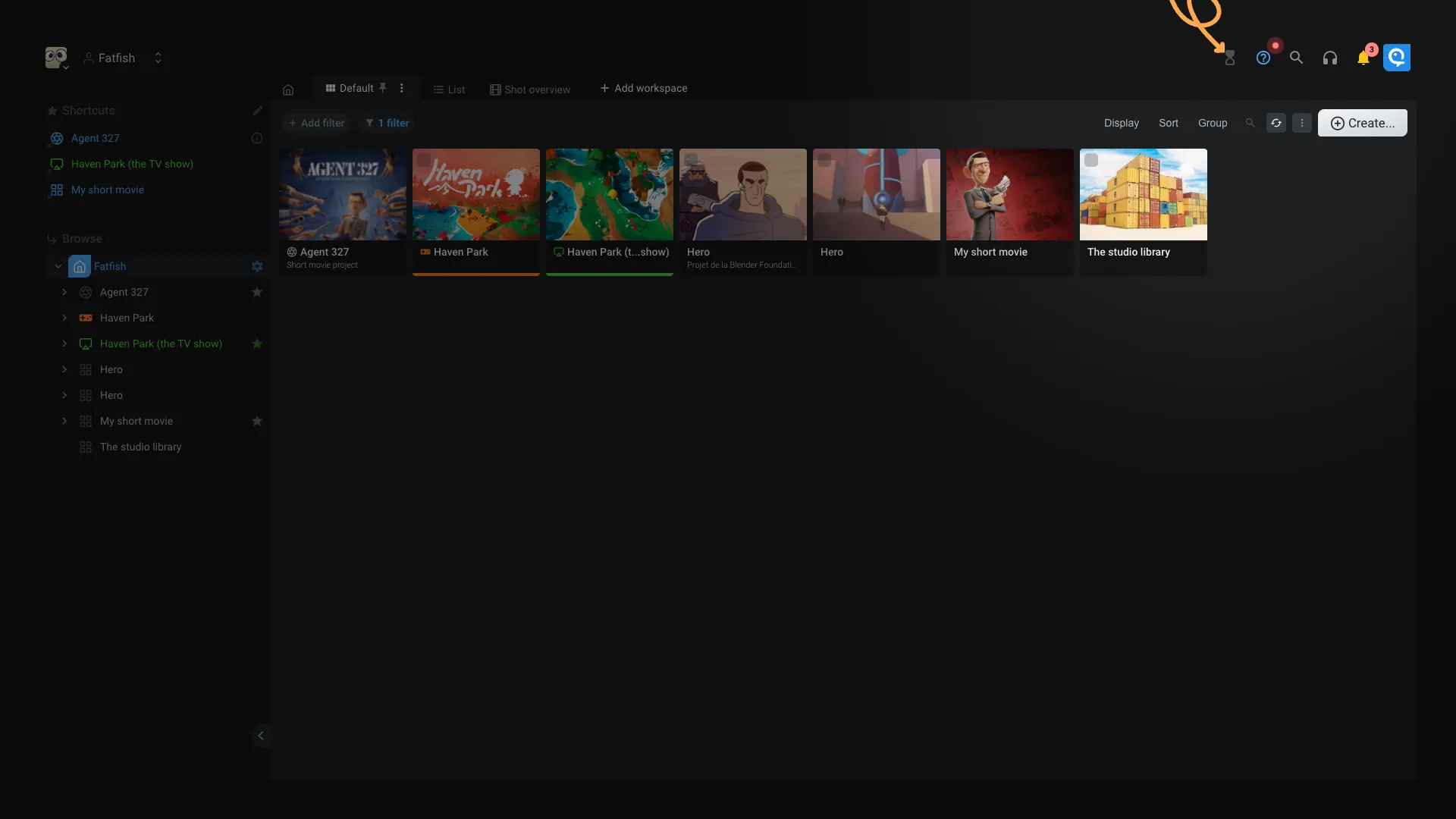This screenshot has width=1456, height=819.
Task: Open the notifications bell
Action: tap(1363, 58)
